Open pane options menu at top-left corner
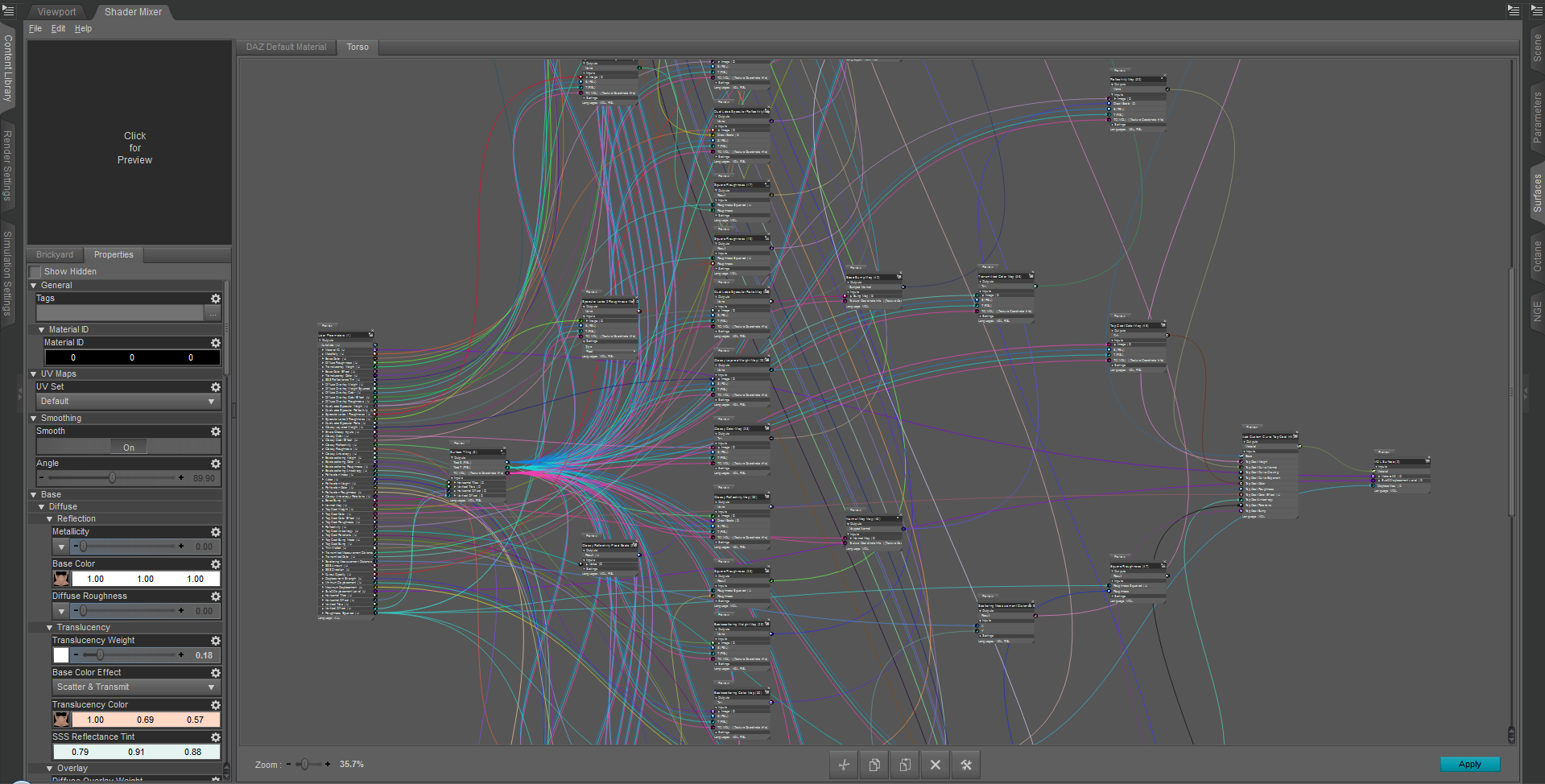The height and width of the screenshot is (784, 1545). pos(8,10)
